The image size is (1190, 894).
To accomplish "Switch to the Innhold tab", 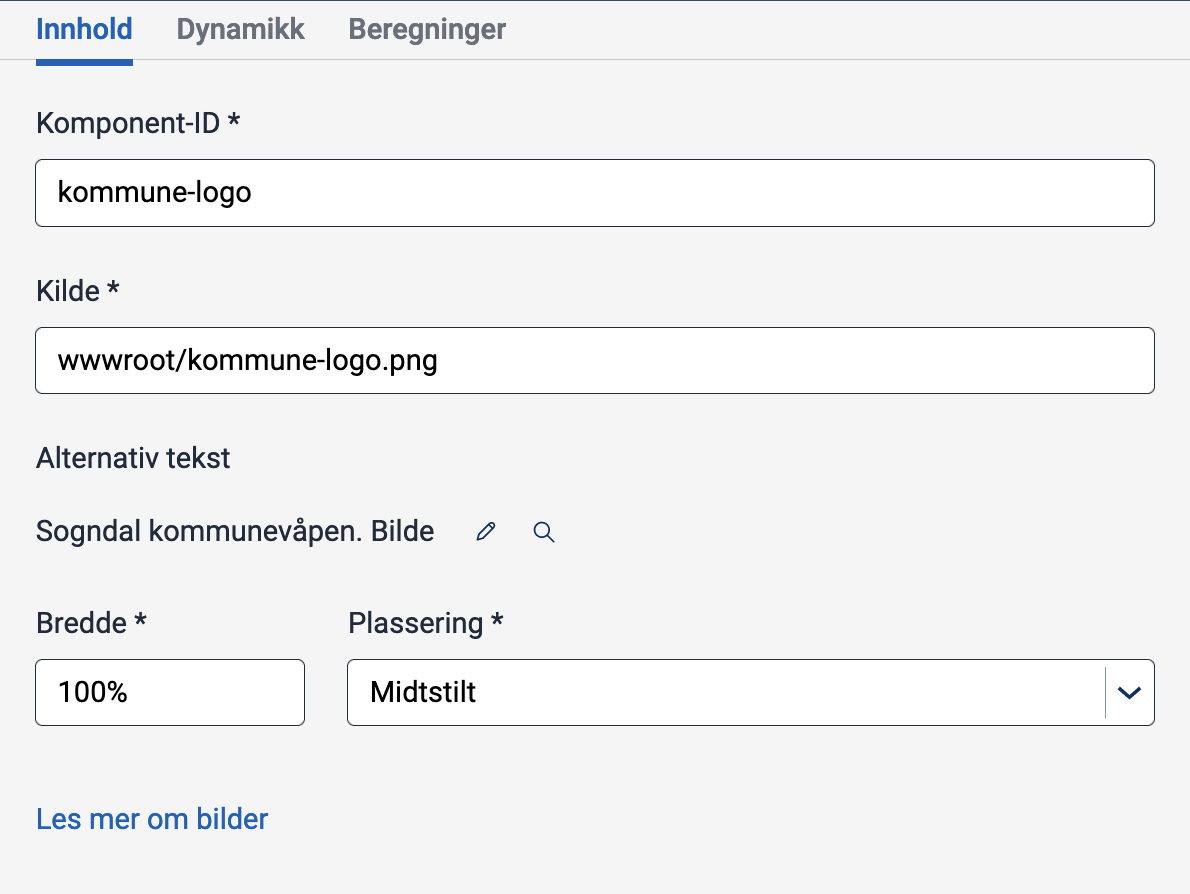I will tap(84, 29).
